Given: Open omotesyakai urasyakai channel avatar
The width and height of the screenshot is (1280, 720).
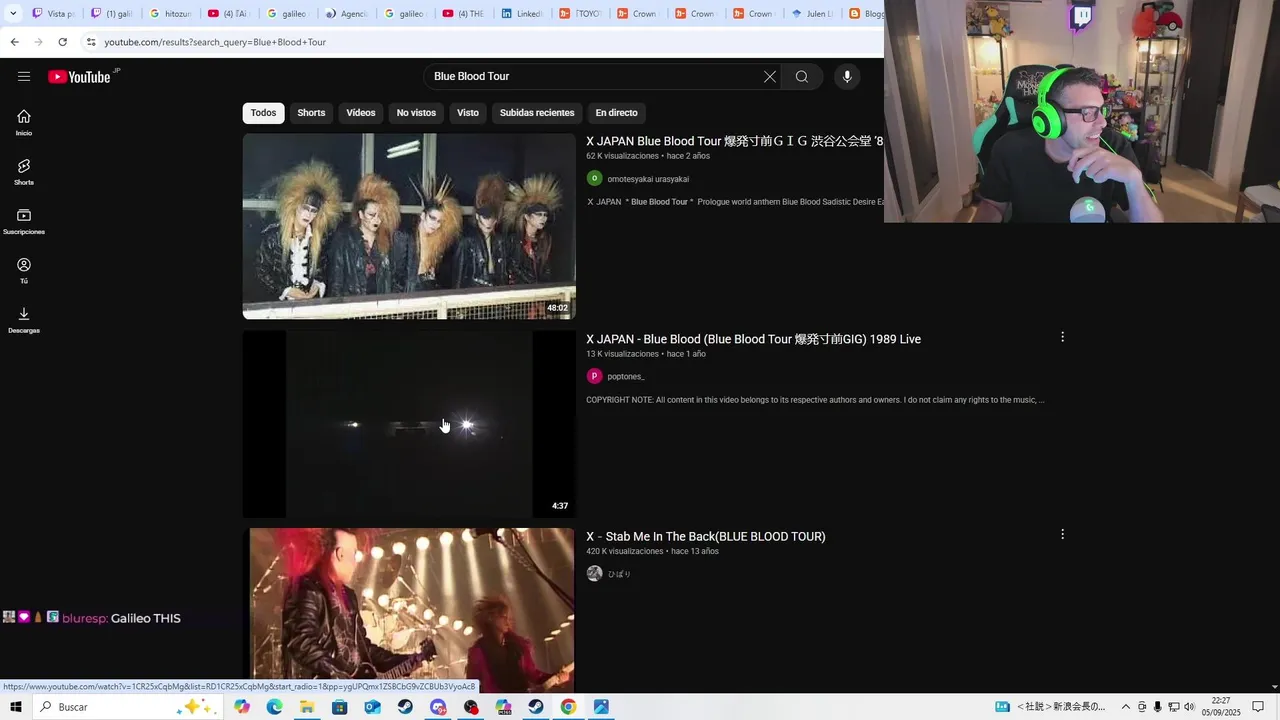Looking at the screenshot, I should tap(594, 178).
